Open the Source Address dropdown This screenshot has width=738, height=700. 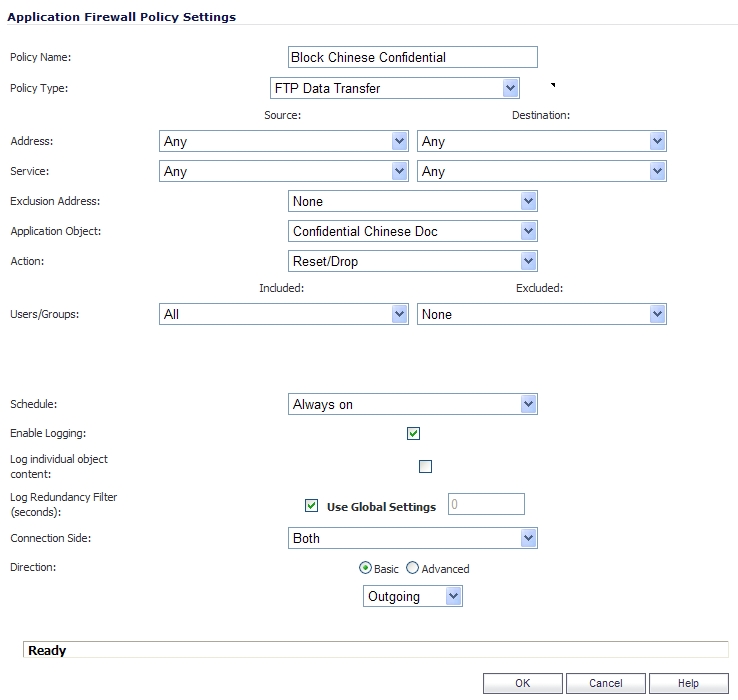pyautogui.click(x=283, y=141)
